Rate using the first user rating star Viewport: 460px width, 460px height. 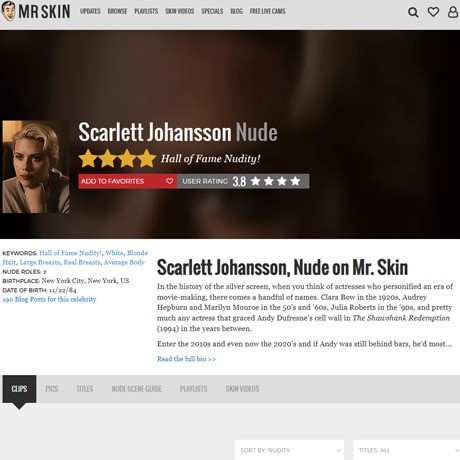click(255, 181)
